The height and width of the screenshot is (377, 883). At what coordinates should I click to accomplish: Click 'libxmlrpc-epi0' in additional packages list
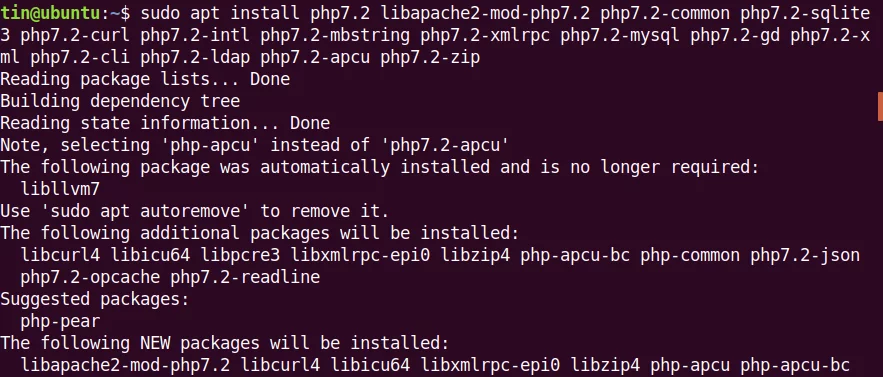[x=360, y=255]
